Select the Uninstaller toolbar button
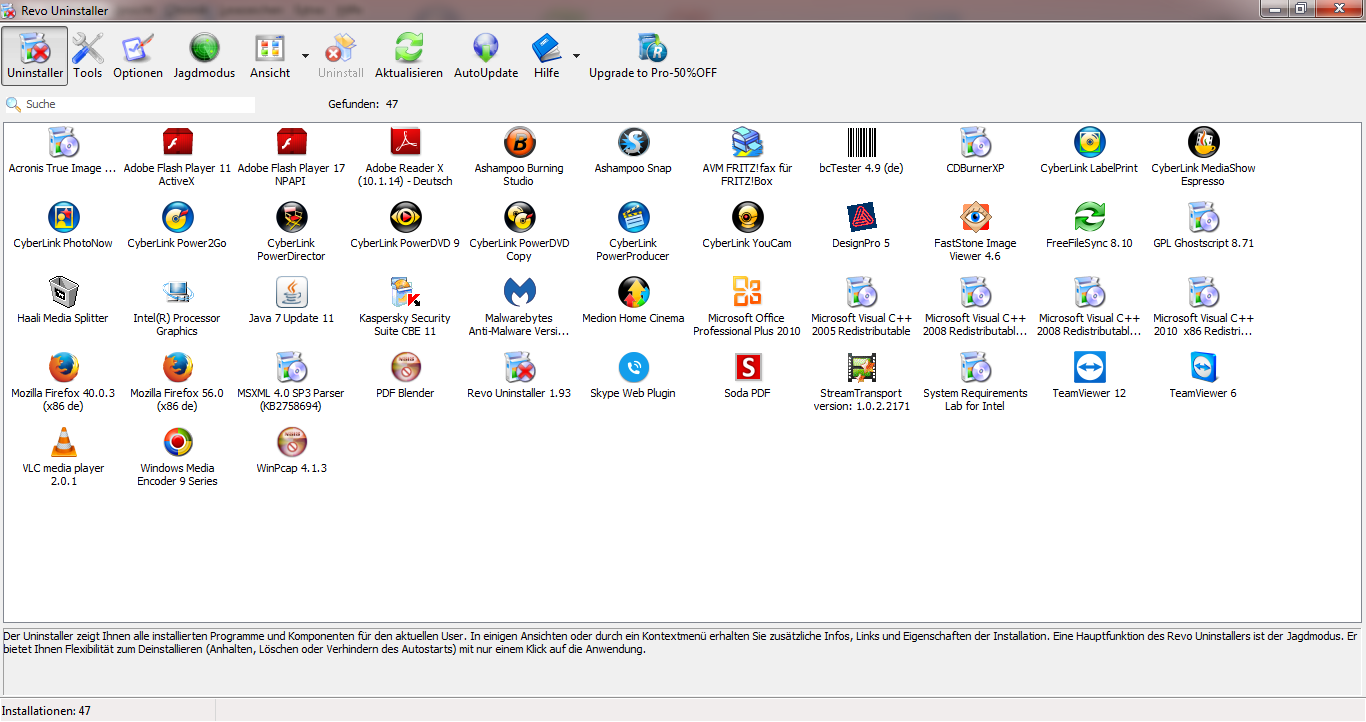 (35, 56)
